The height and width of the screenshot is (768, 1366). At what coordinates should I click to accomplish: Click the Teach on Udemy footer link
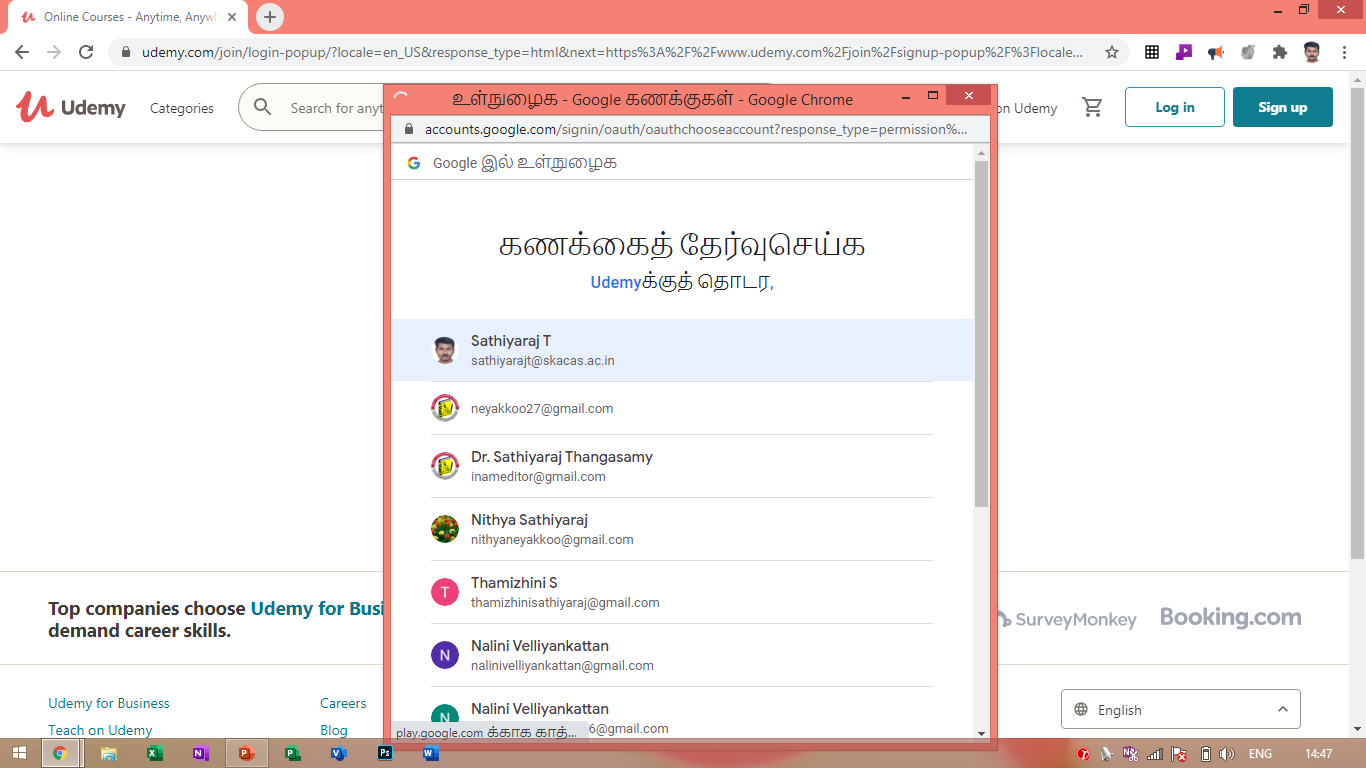coord(100,730)
